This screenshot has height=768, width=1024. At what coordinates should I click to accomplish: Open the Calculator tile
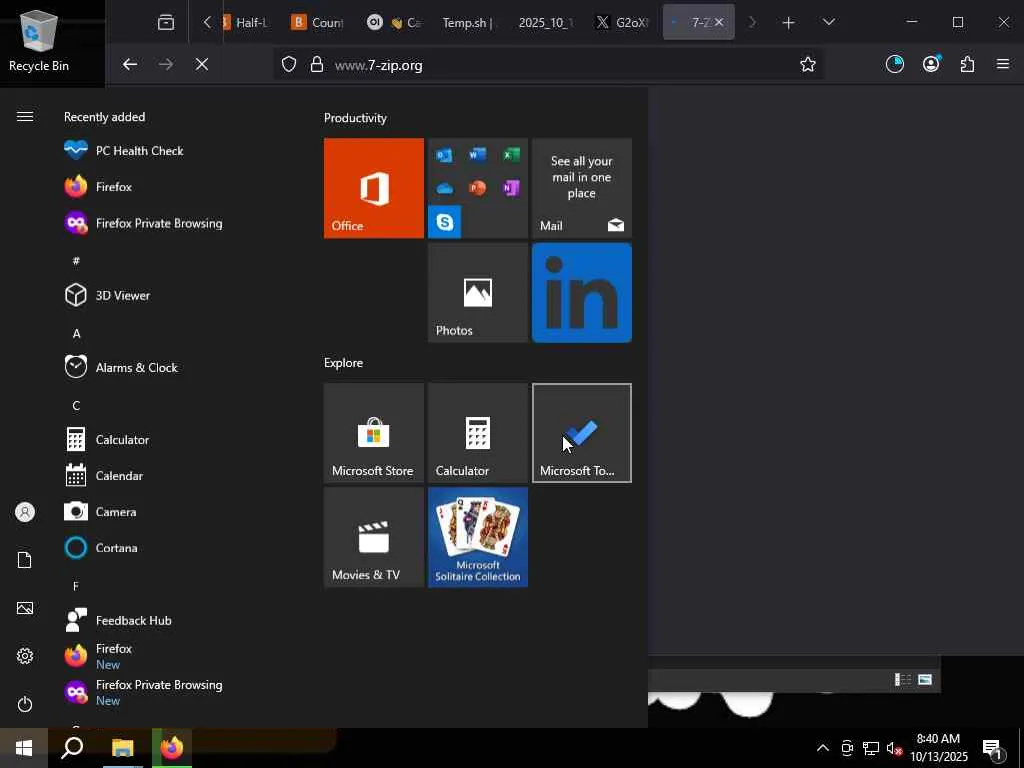[x=478, y=433]
